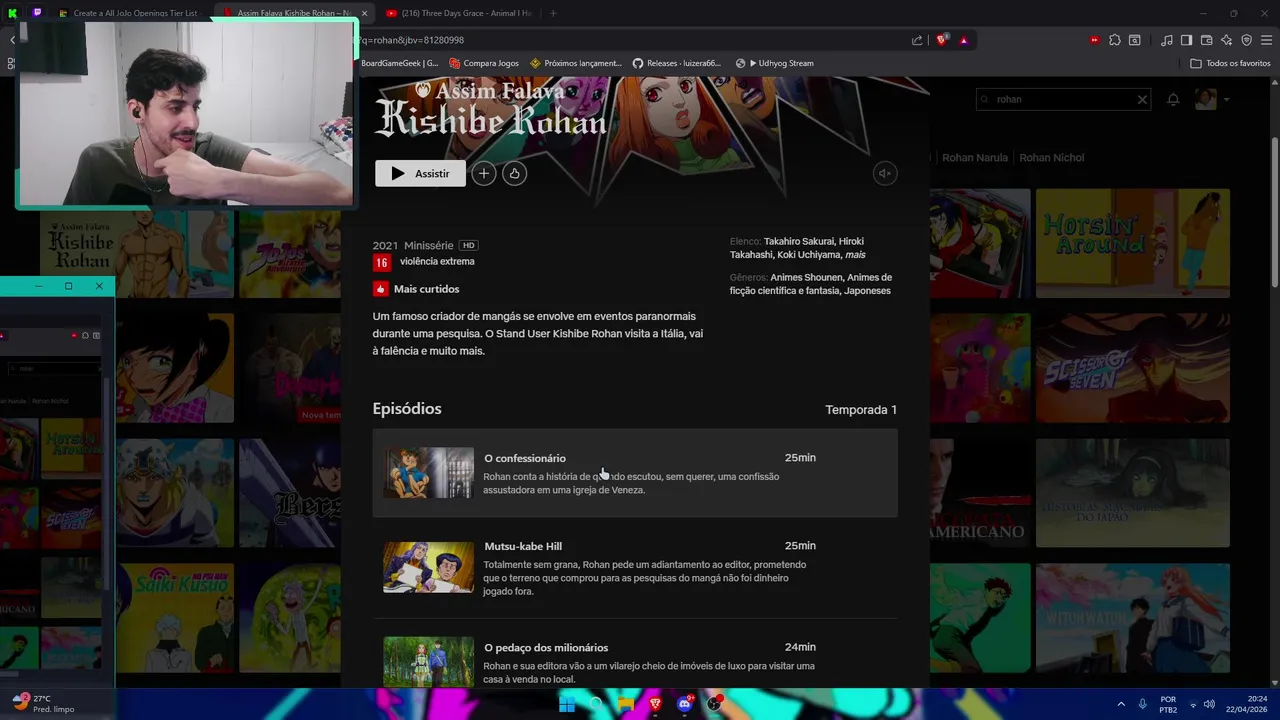Switch to the JoJo Openings Tier List tab
1280x720 pixels.
point(128,13)
